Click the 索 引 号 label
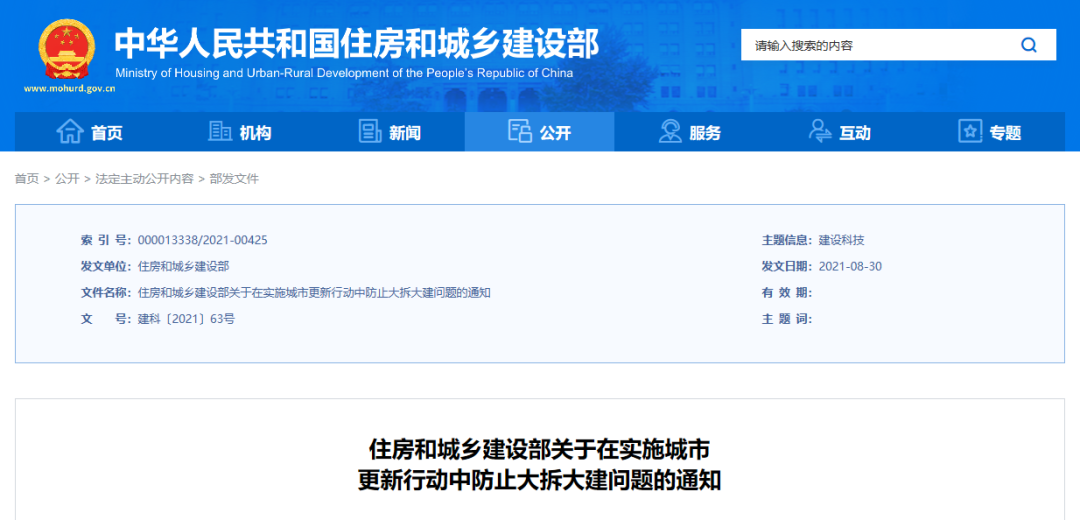 [106, 240]
